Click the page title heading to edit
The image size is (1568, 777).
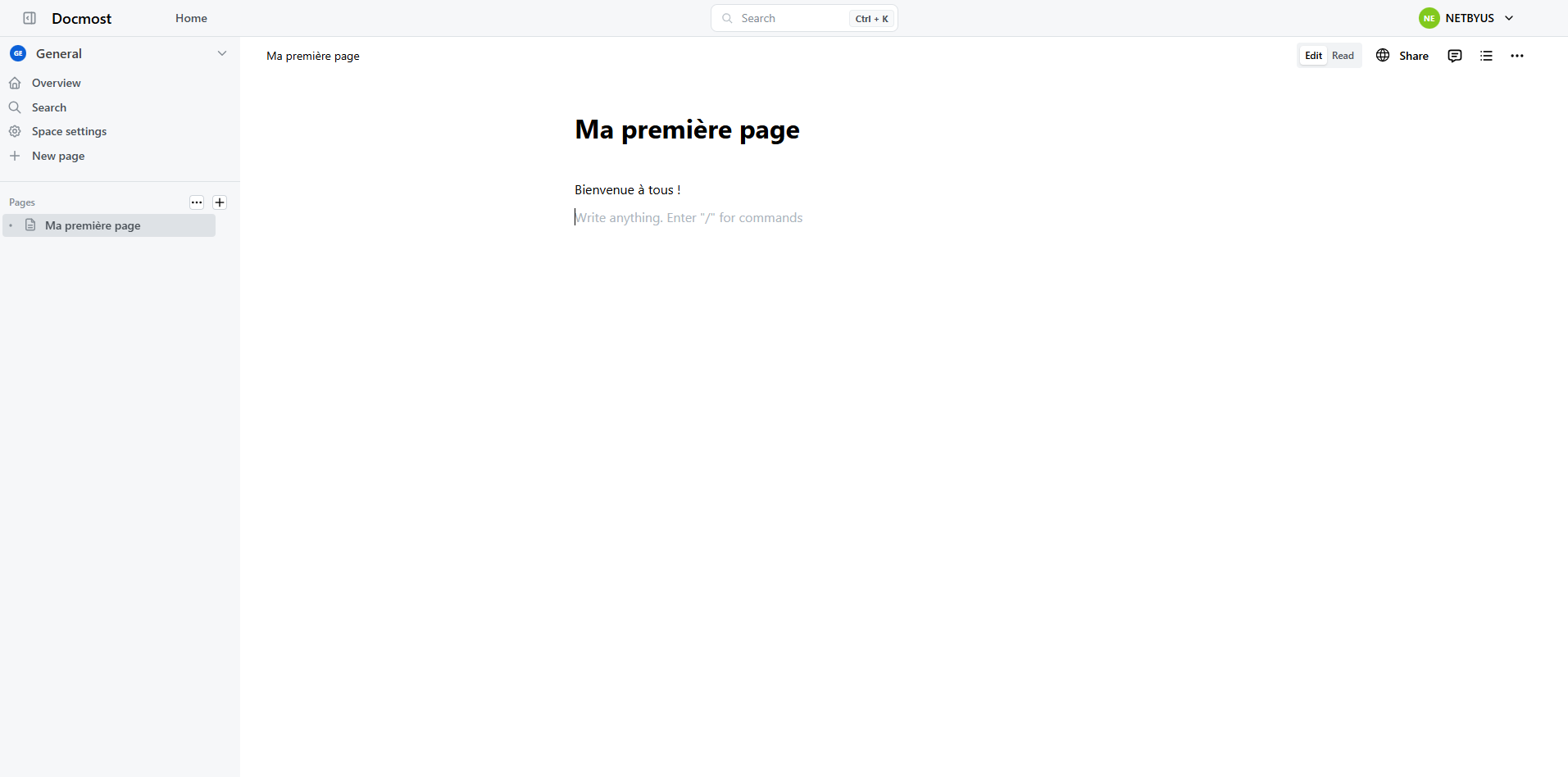[687, 129]
